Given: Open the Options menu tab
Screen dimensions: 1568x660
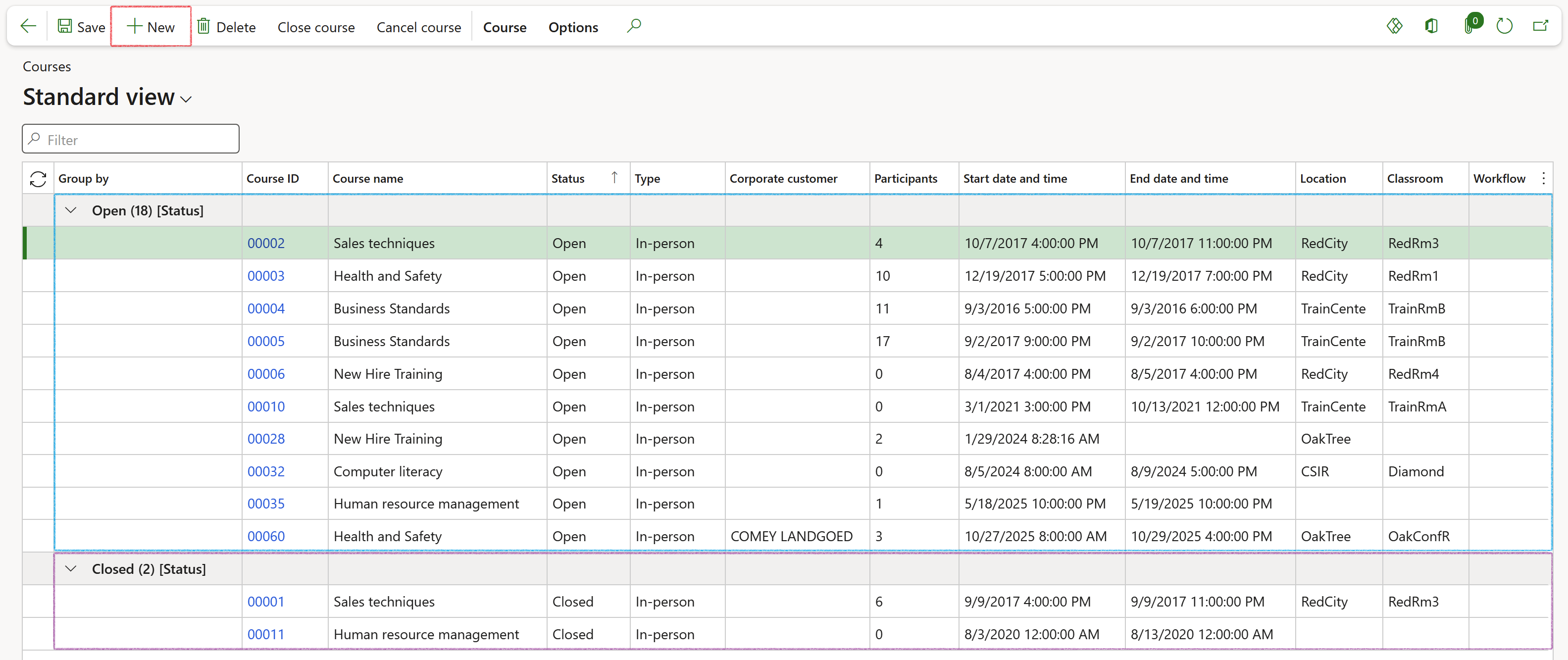Looking at the screenshot, I should point(573,27).
